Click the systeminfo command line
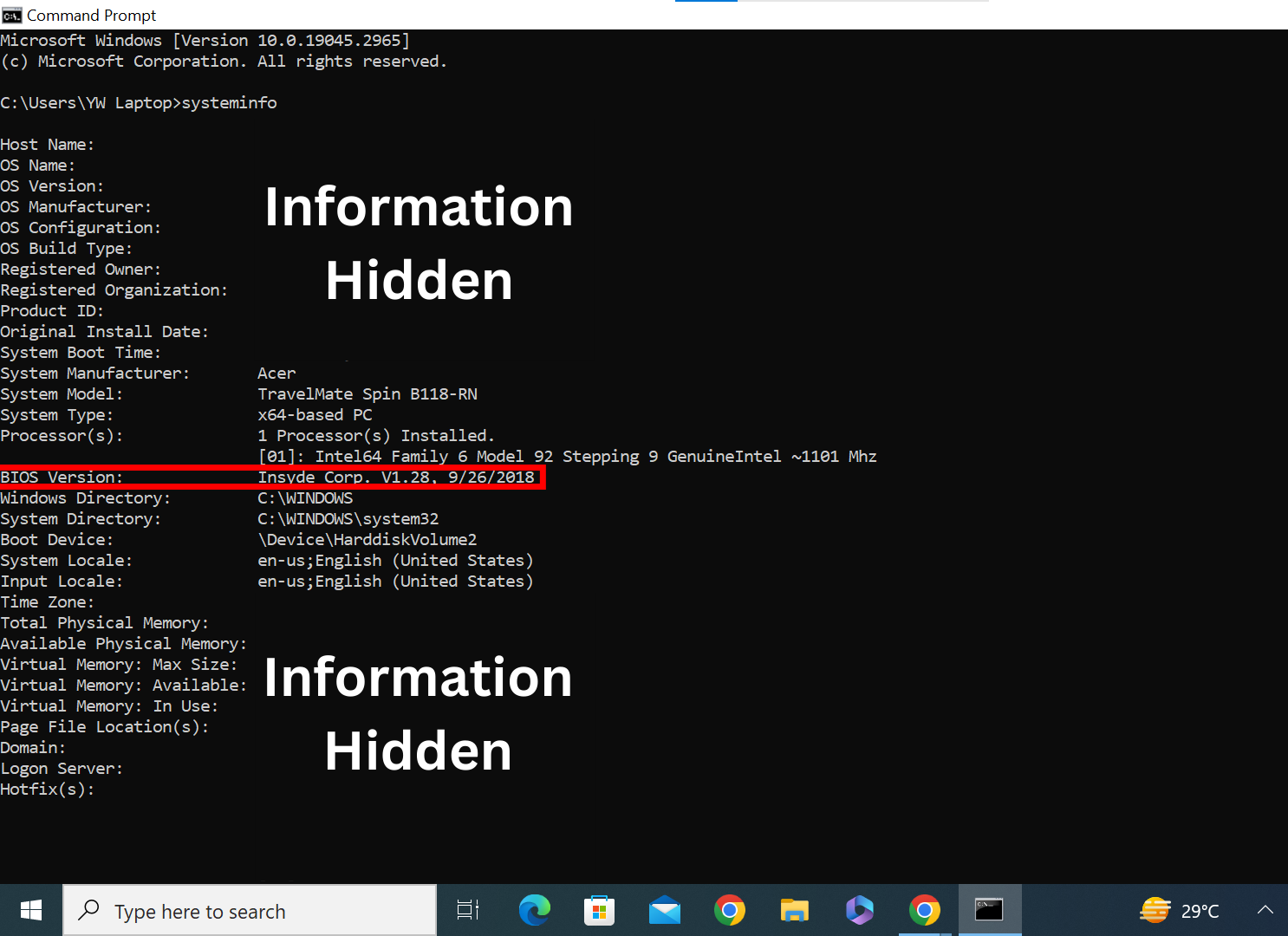 coord(139,103)
